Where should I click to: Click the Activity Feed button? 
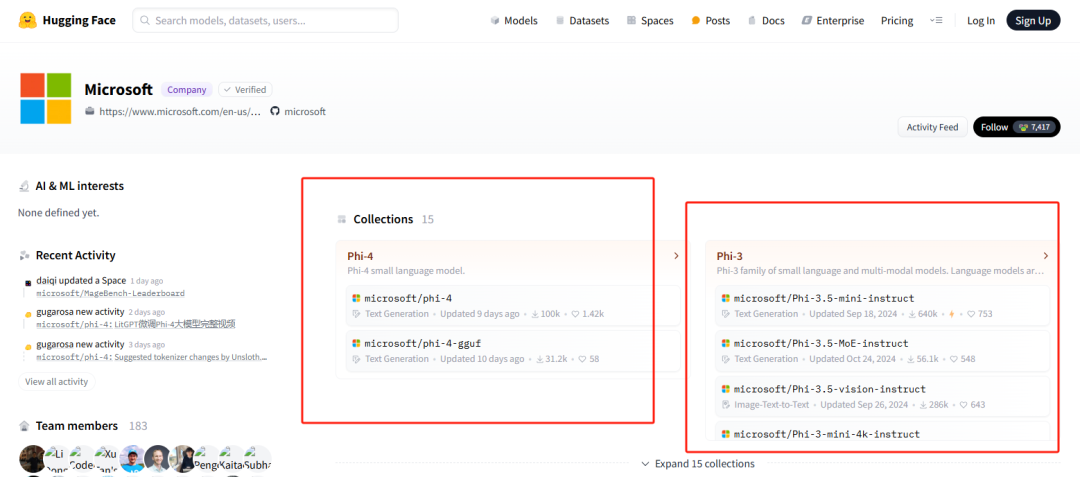(932, 127)
